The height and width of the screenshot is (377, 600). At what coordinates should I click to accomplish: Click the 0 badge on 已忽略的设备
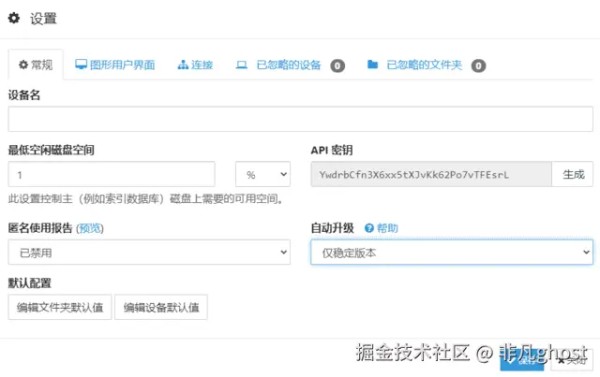pyautogui.click(x=338, y=66)
